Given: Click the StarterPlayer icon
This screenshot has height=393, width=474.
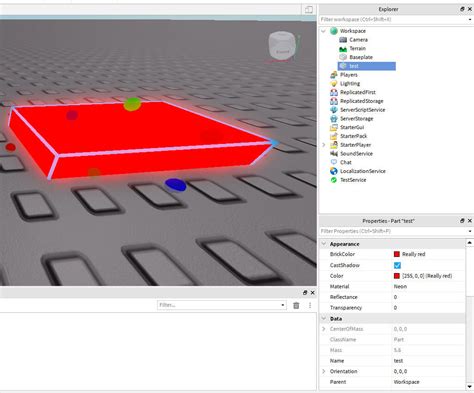Looking at the screenshot, I should click(x=334, y=145).
